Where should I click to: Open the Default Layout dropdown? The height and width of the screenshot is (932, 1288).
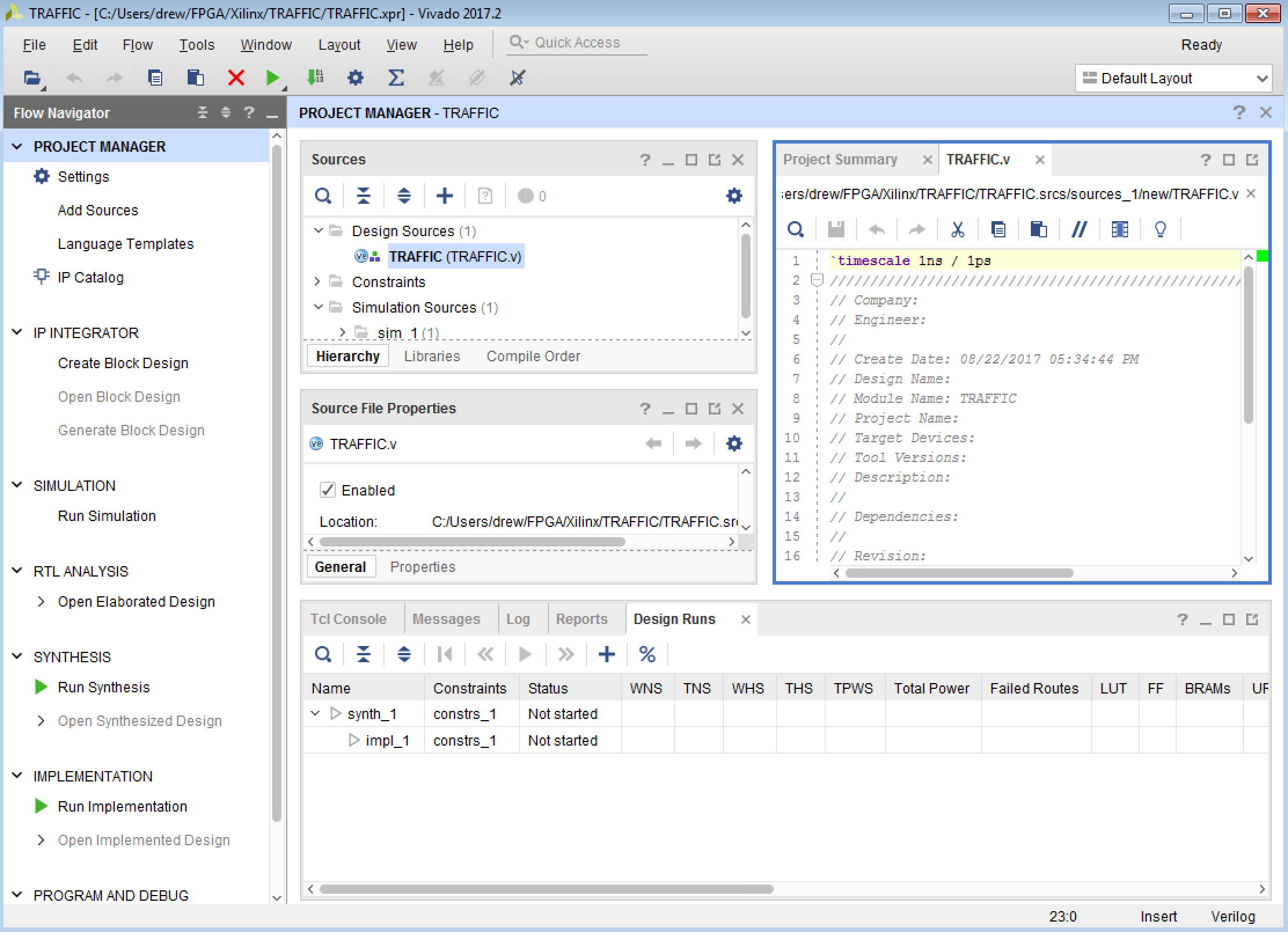(x=1173, y=78)
